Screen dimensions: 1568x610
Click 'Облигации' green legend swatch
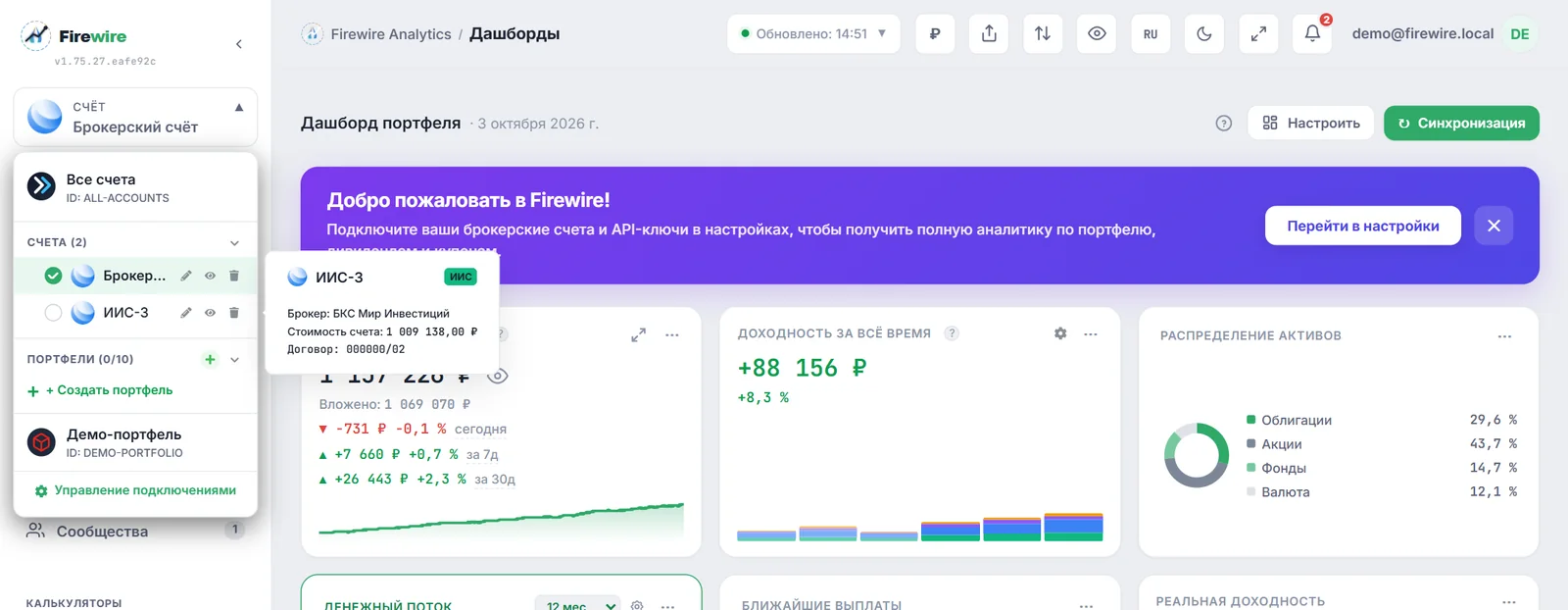(x=1250, y=420)
